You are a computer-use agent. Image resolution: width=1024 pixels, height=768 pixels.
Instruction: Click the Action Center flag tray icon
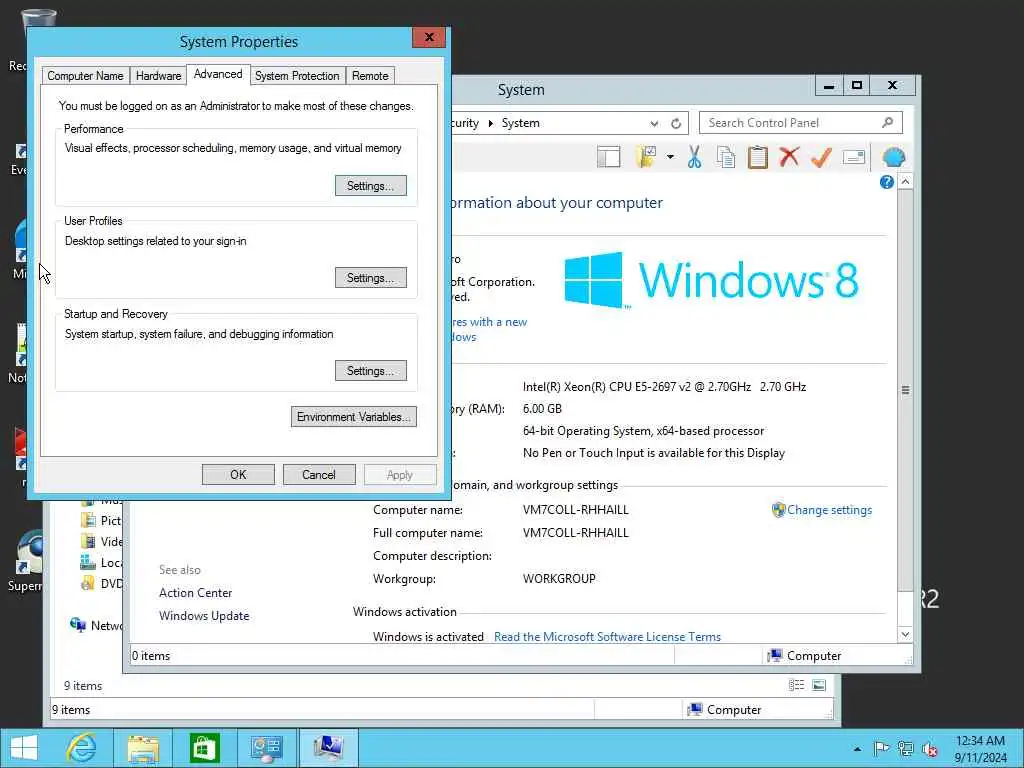click(x=881, y=748)
